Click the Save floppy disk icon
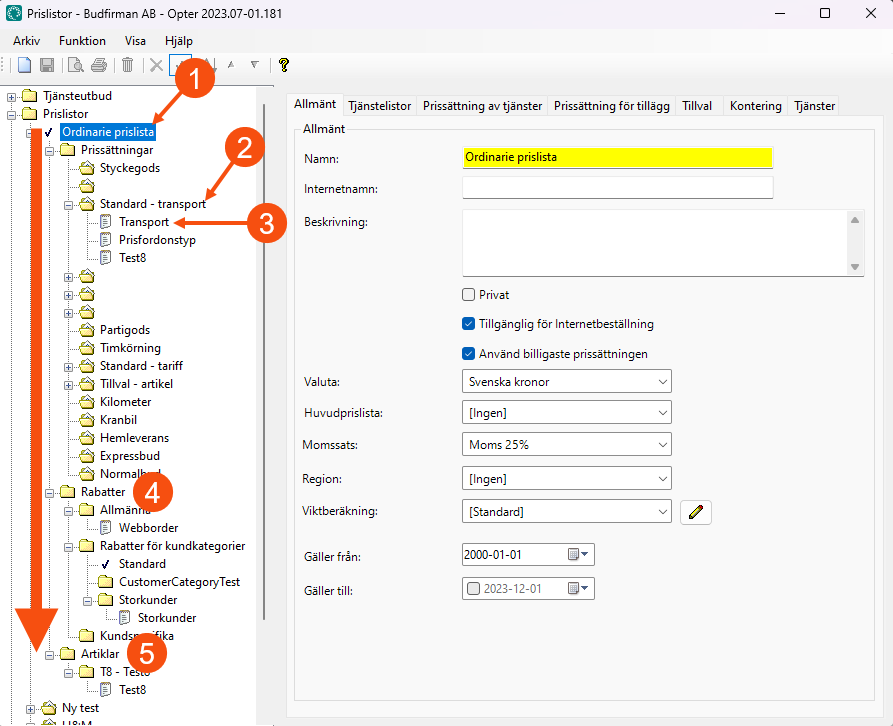 46,65
